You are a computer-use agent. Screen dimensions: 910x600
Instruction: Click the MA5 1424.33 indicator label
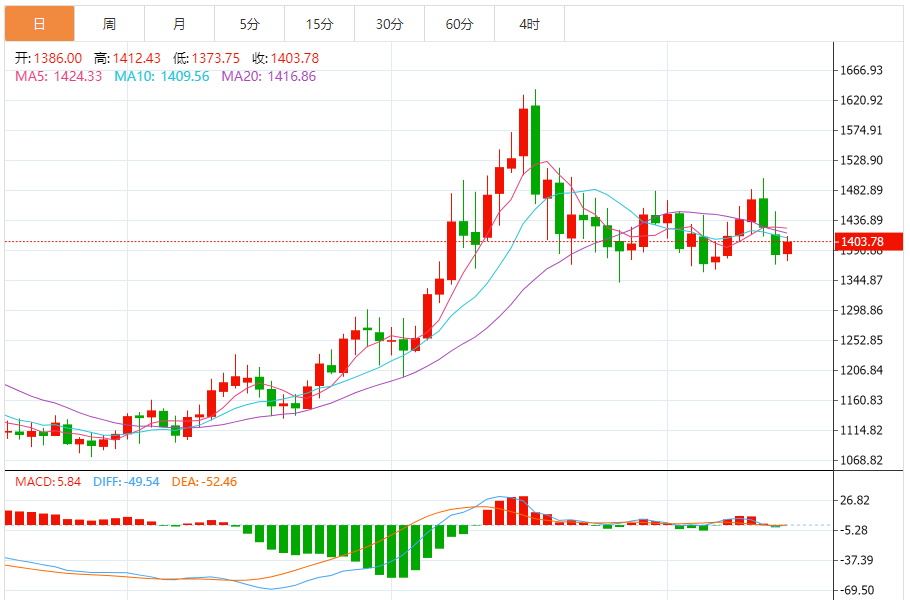click(x=58, y=76)
